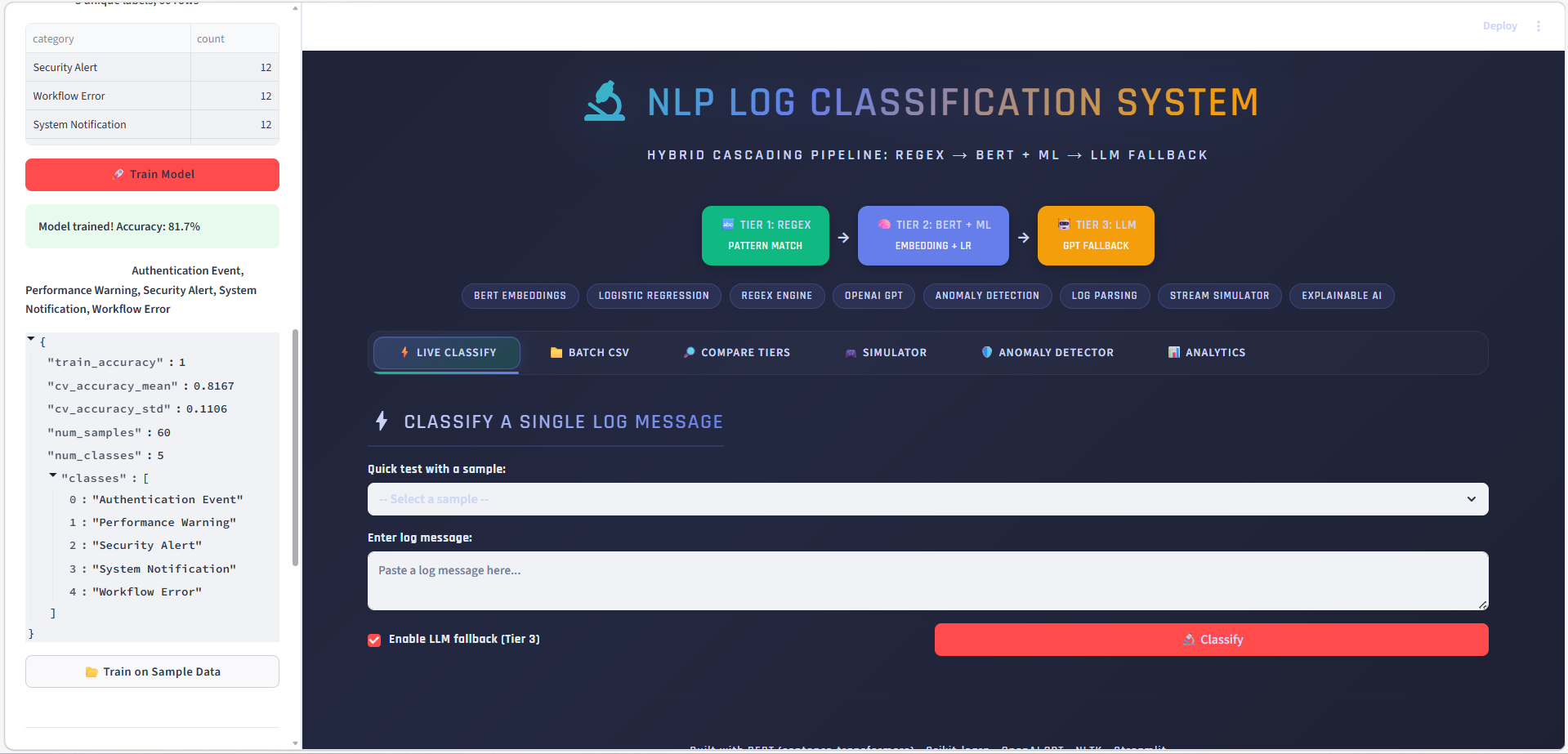Collapse the root JSON object
Image resolution: width=1568 pixels, height=754 pixels.
click(31, 339)
